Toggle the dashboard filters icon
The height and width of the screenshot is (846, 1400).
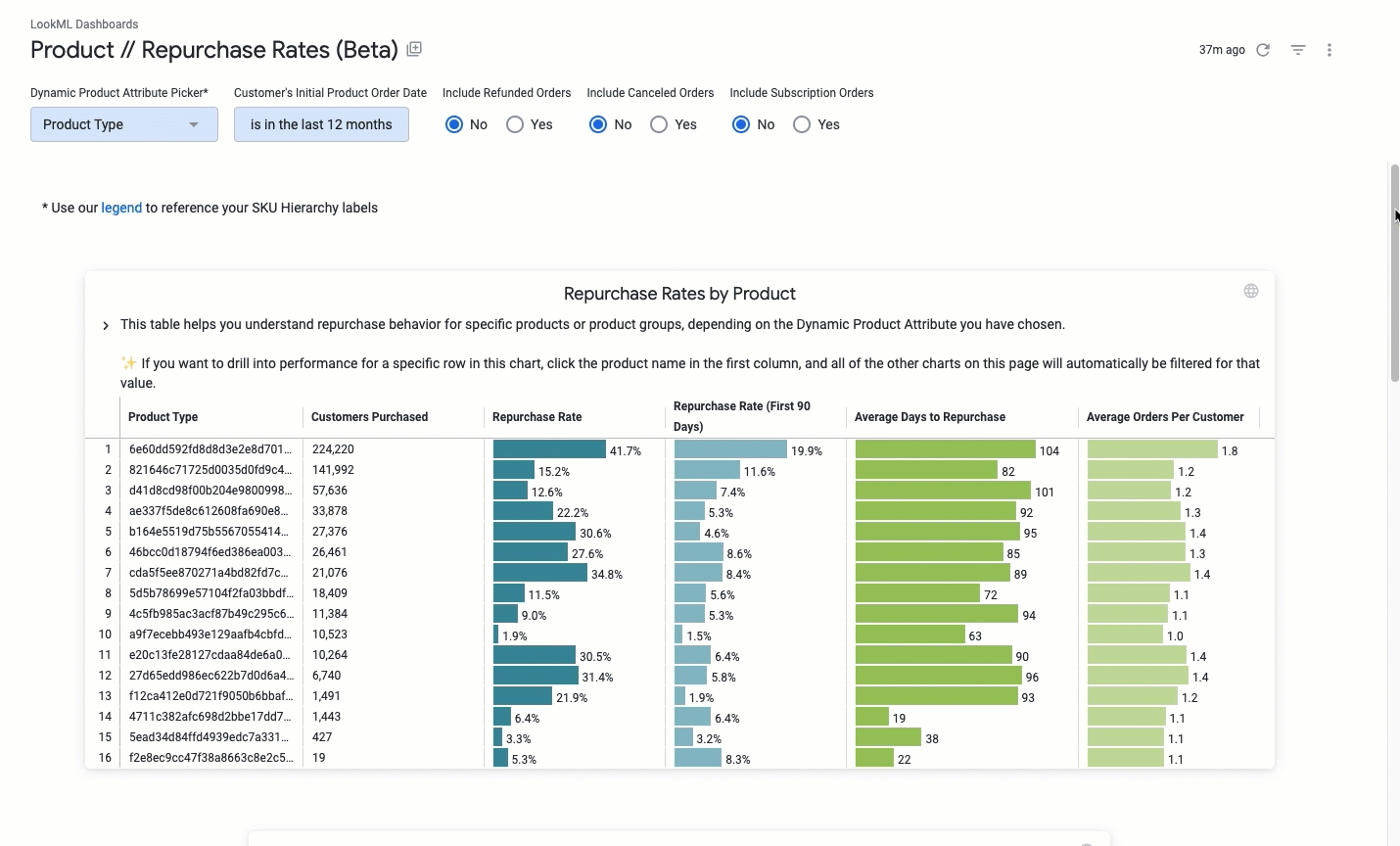tap(1298, 50)
